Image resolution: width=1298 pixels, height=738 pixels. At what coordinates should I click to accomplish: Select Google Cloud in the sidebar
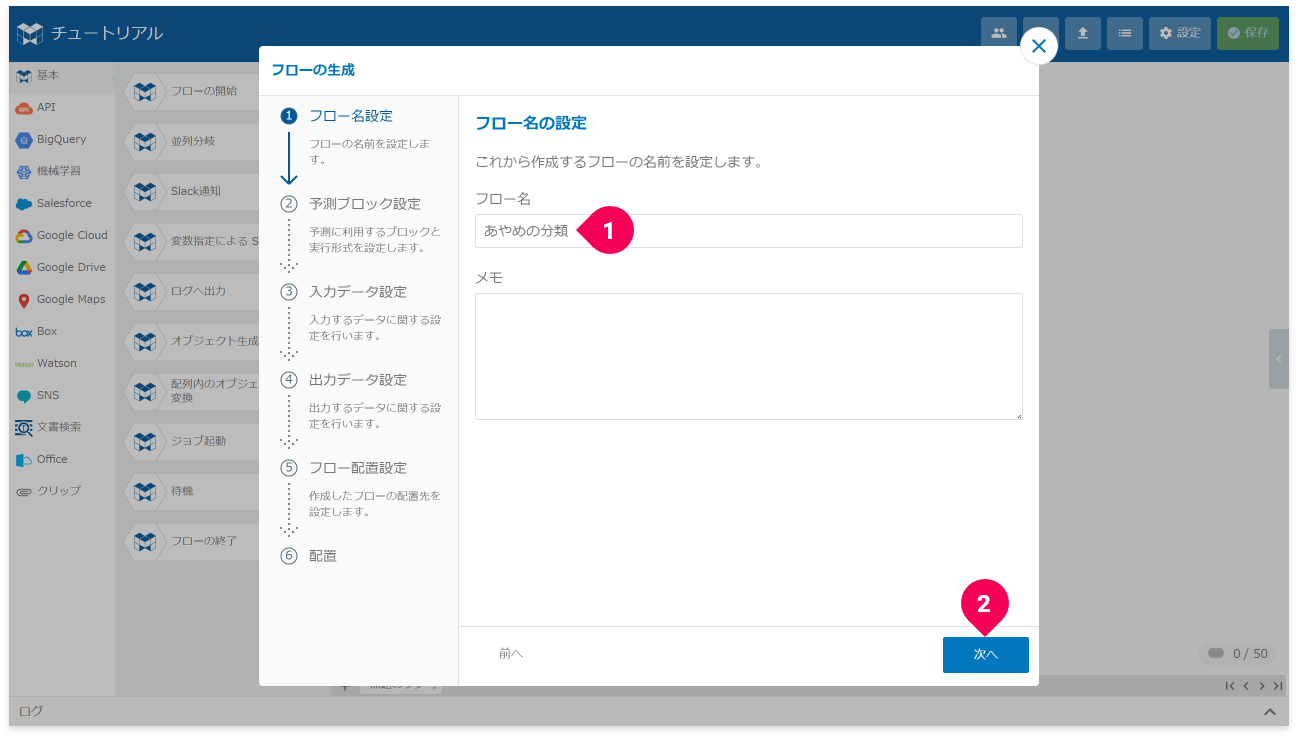pos(62,235)
